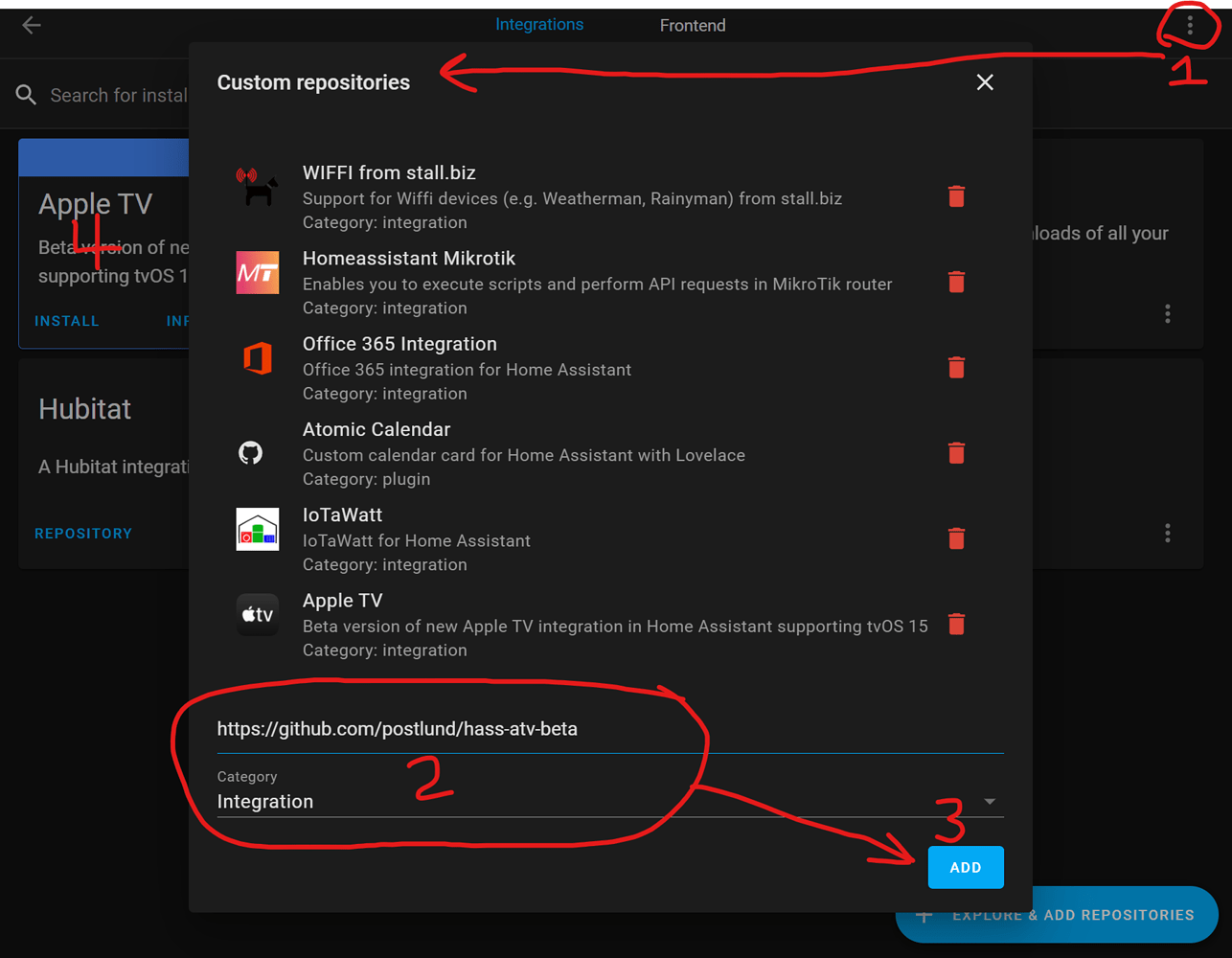Open the Hubitat REPOSITORY link
The width and height of the screenshot is (1232, 958).
[x=83, y=534]
